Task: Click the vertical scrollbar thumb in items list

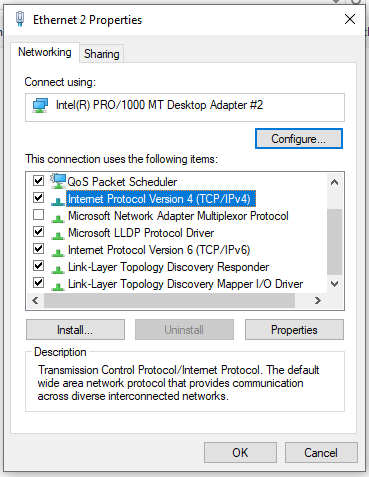Action: (335, 242)
